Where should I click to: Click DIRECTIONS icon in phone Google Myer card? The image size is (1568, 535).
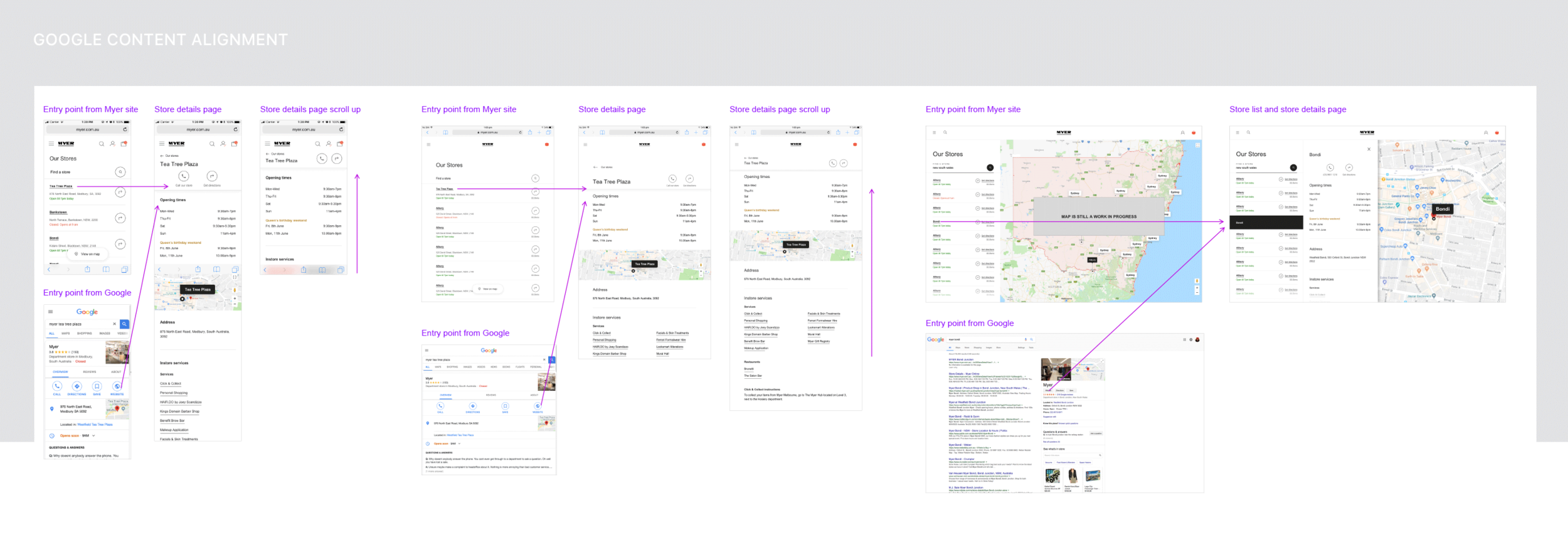click(x=77, y=386)
